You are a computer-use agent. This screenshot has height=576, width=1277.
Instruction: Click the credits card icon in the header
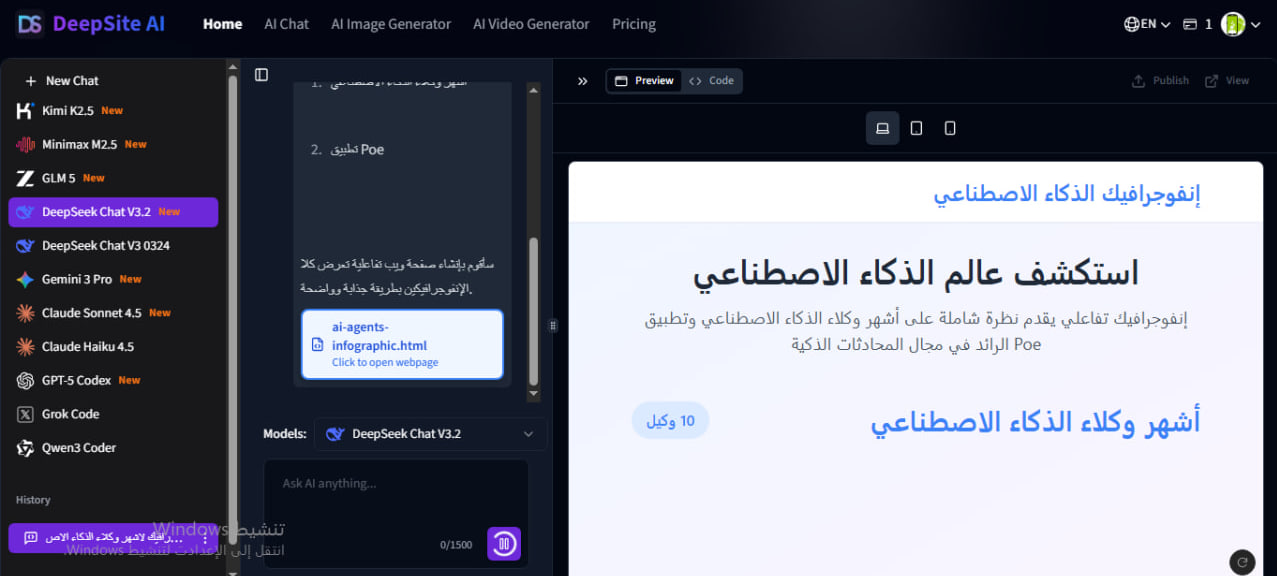tap(1189, 23)
